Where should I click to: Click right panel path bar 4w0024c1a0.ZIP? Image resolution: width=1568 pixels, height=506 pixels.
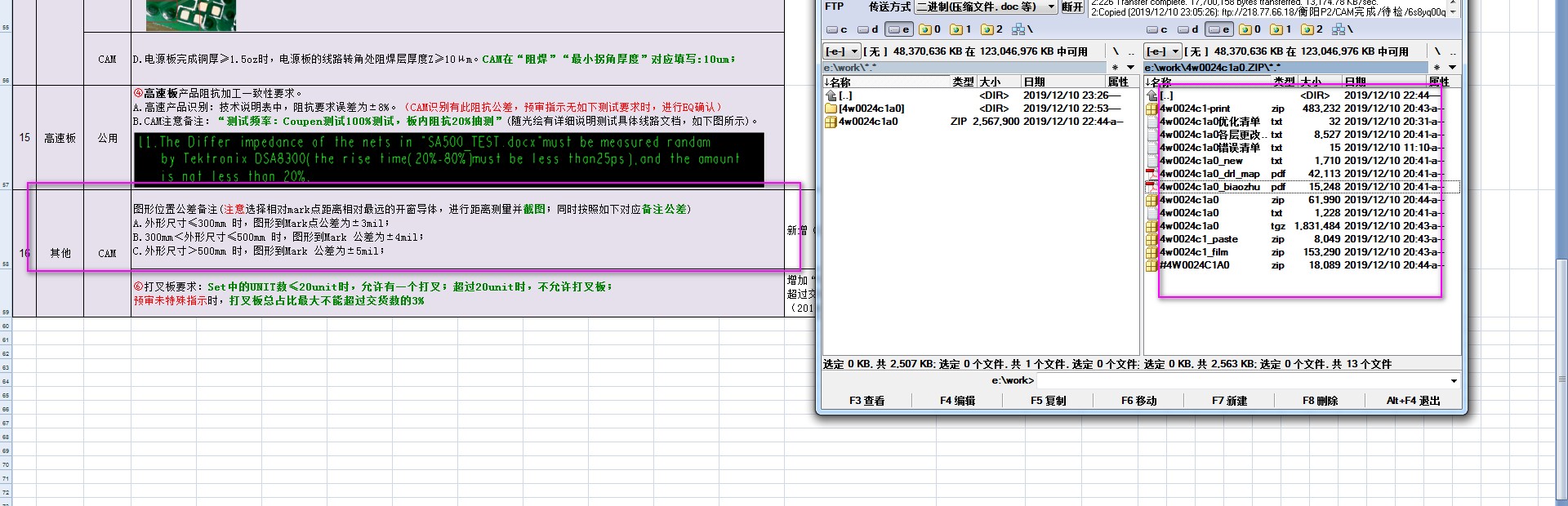1285,68
